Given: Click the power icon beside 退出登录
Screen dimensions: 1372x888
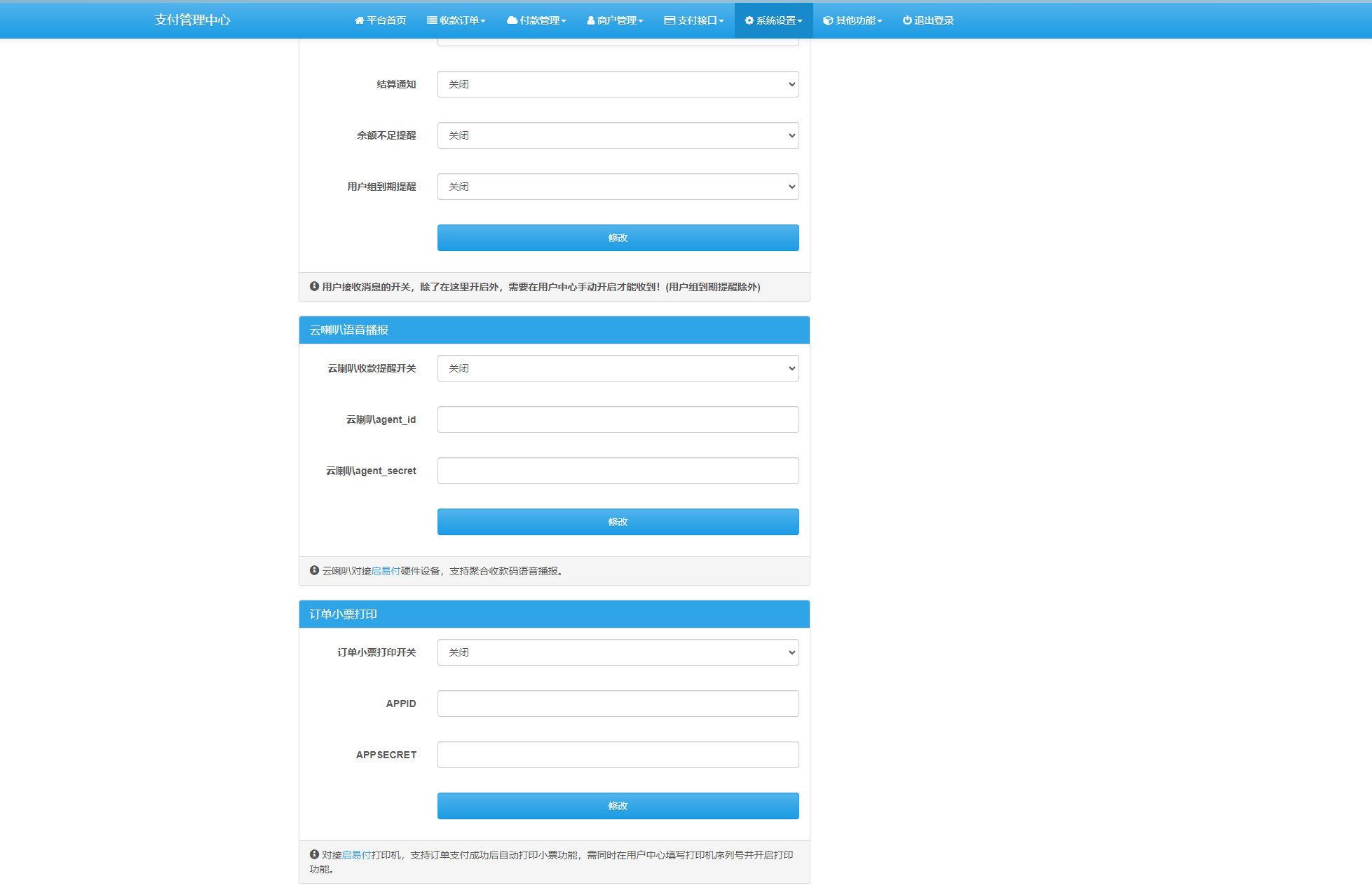Looking at the screenshot, I should pyautogui.click(x=907, y=20).
